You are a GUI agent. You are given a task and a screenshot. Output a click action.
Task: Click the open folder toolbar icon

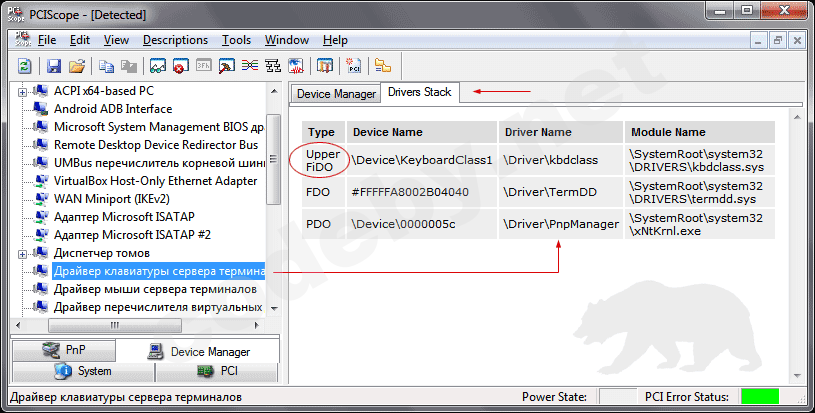(77, 66)
